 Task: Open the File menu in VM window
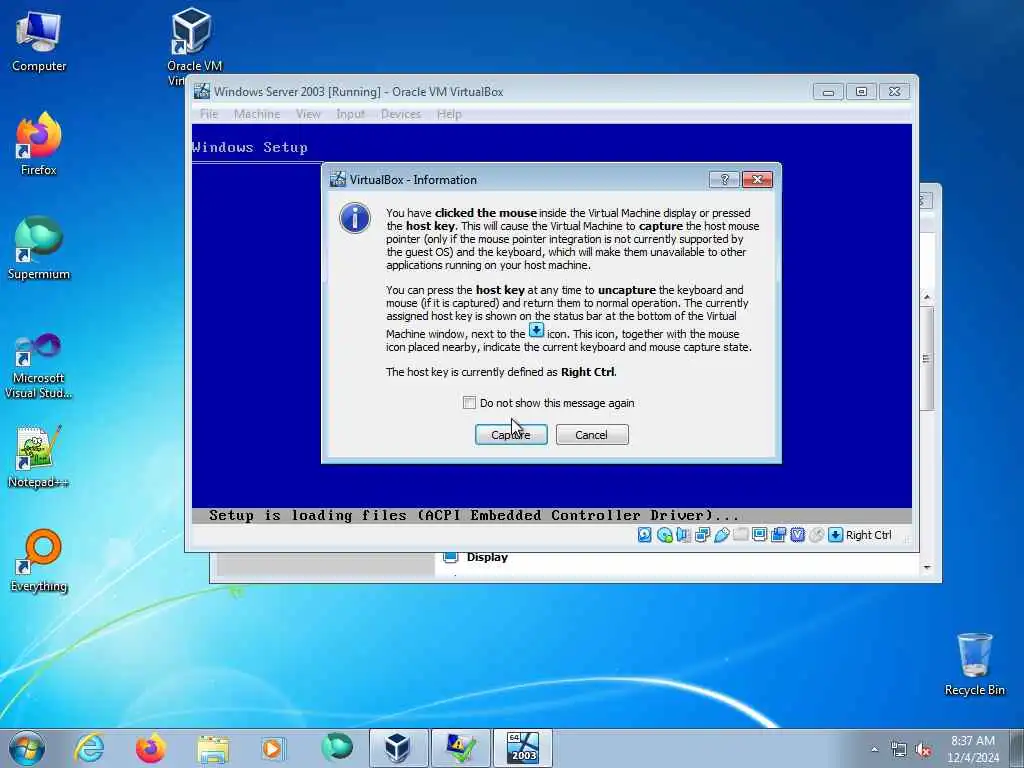[x=209, y=114]
